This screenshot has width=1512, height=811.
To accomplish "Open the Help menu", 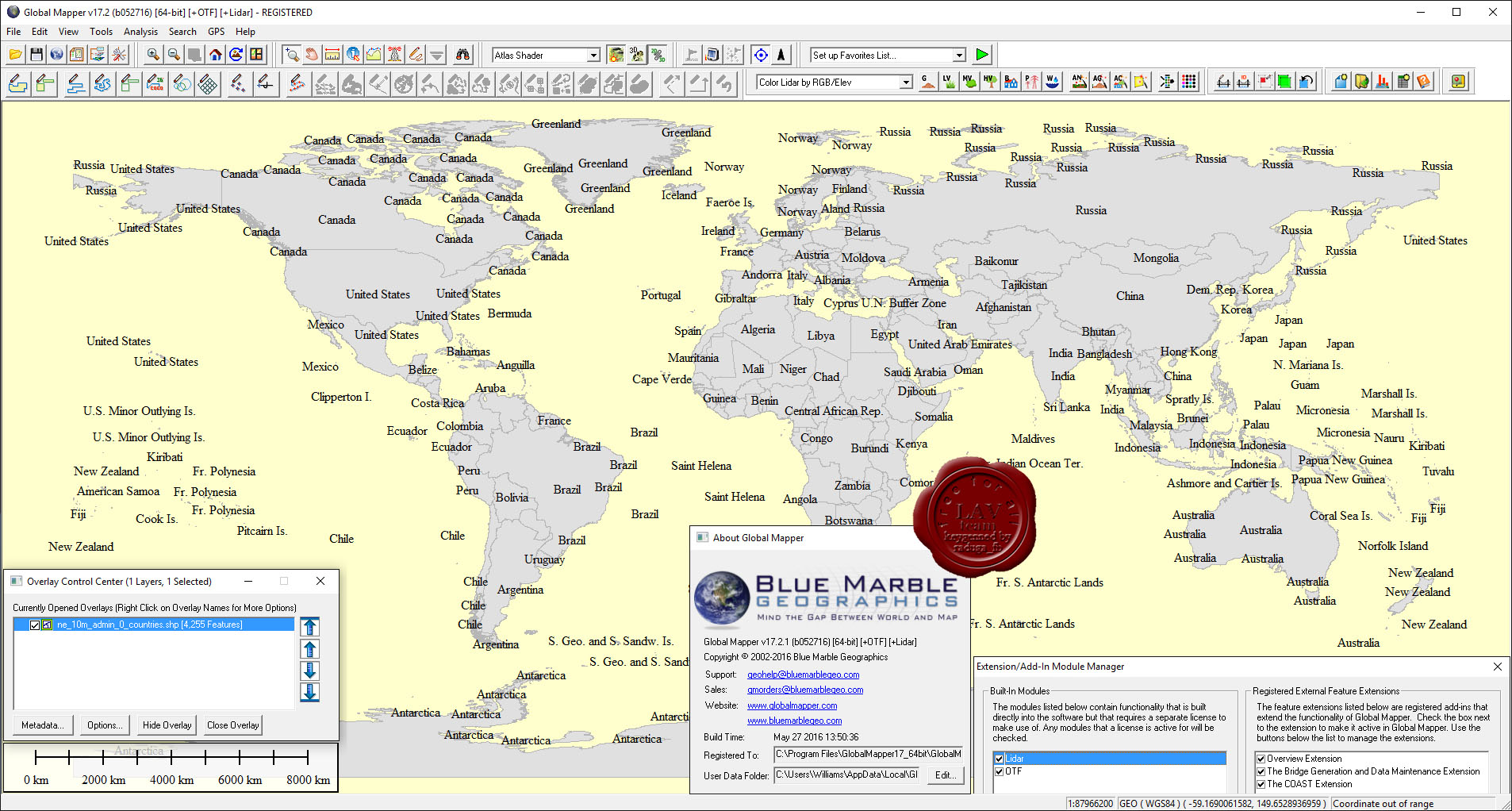I will tap(245, 32).
